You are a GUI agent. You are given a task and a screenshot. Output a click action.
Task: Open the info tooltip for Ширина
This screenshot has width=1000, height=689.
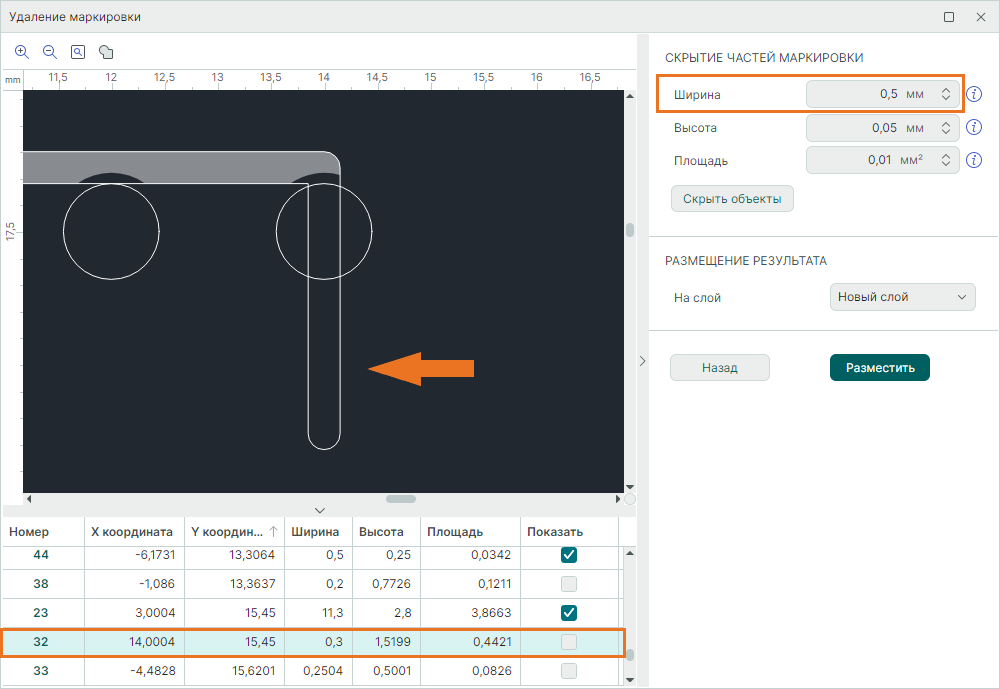coord(975,95)
